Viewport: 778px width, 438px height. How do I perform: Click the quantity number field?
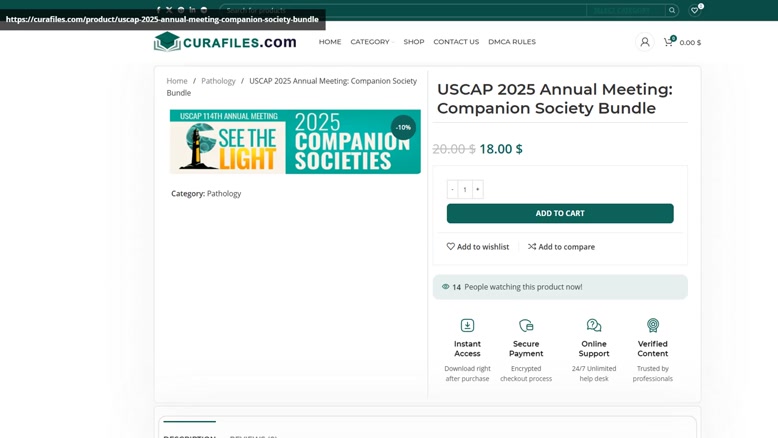465,189
